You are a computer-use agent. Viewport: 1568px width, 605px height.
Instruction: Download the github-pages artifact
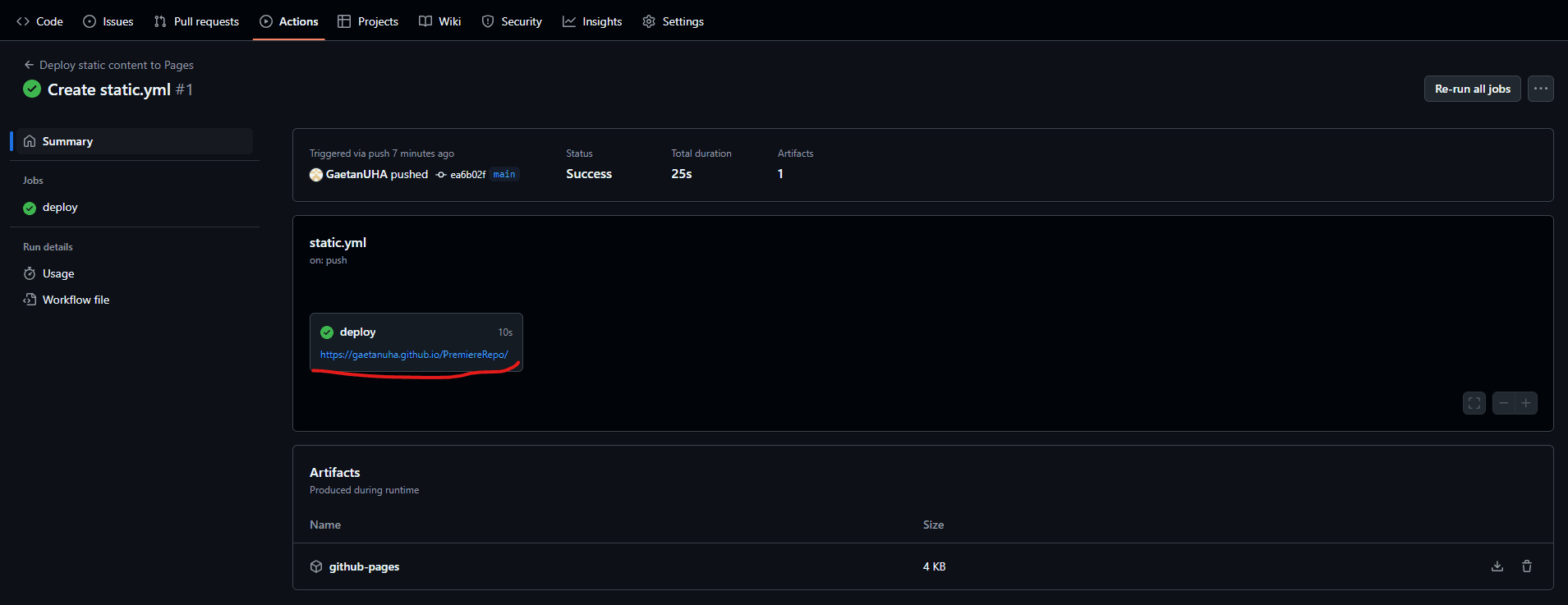click(x=1497, y=566)
